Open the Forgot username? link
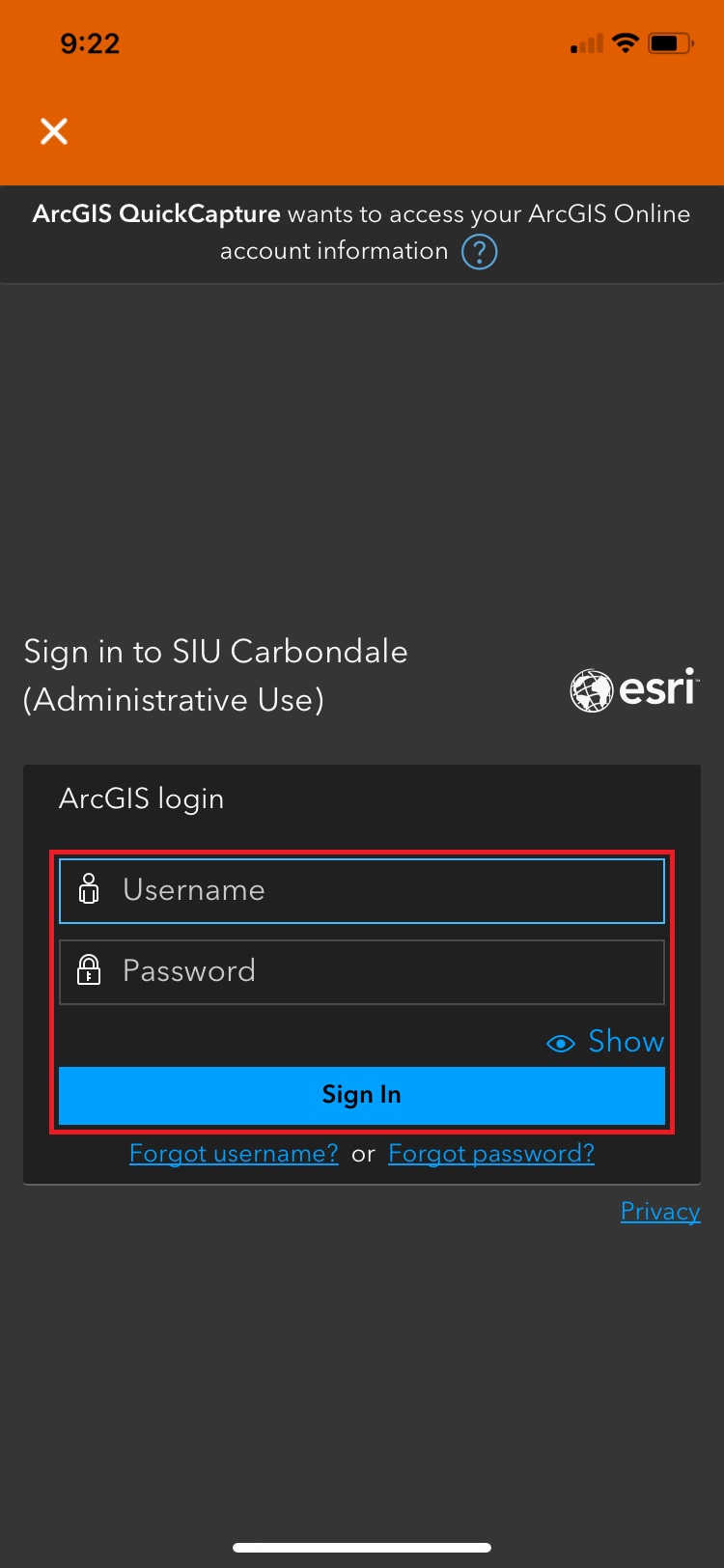Image resolution: width=724 pixels, height=1568 pixels. point(234,1154)
